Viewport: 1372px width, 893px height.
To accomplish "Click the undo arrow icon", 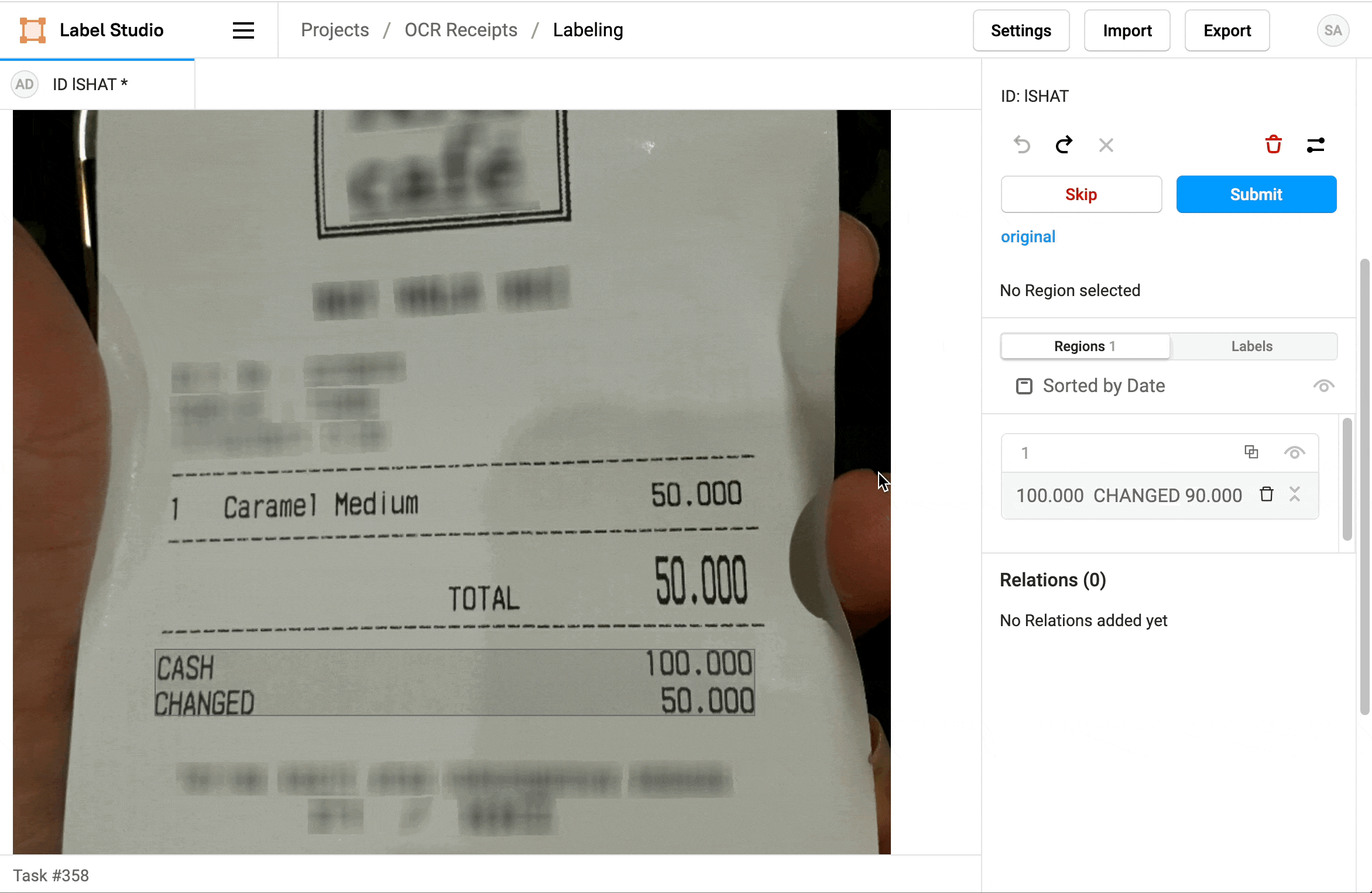I will (1021, 145).
